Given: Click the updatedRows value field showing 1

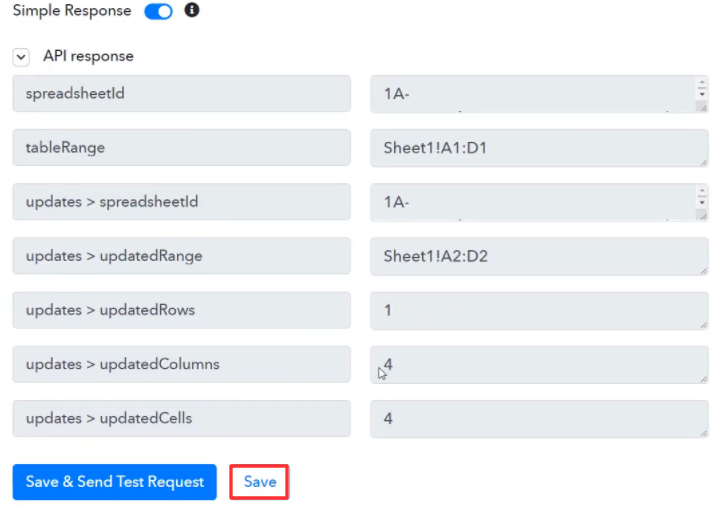Looking at the screenshot, I should point(539,311).
